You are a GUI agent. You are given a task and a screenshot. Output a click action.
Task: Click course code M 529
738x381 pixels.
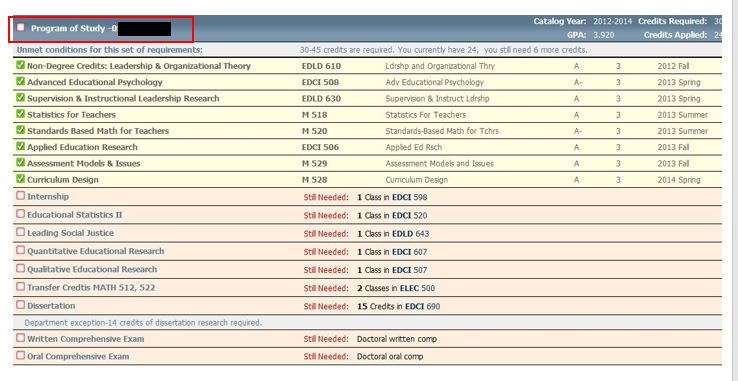coord(314,163)
